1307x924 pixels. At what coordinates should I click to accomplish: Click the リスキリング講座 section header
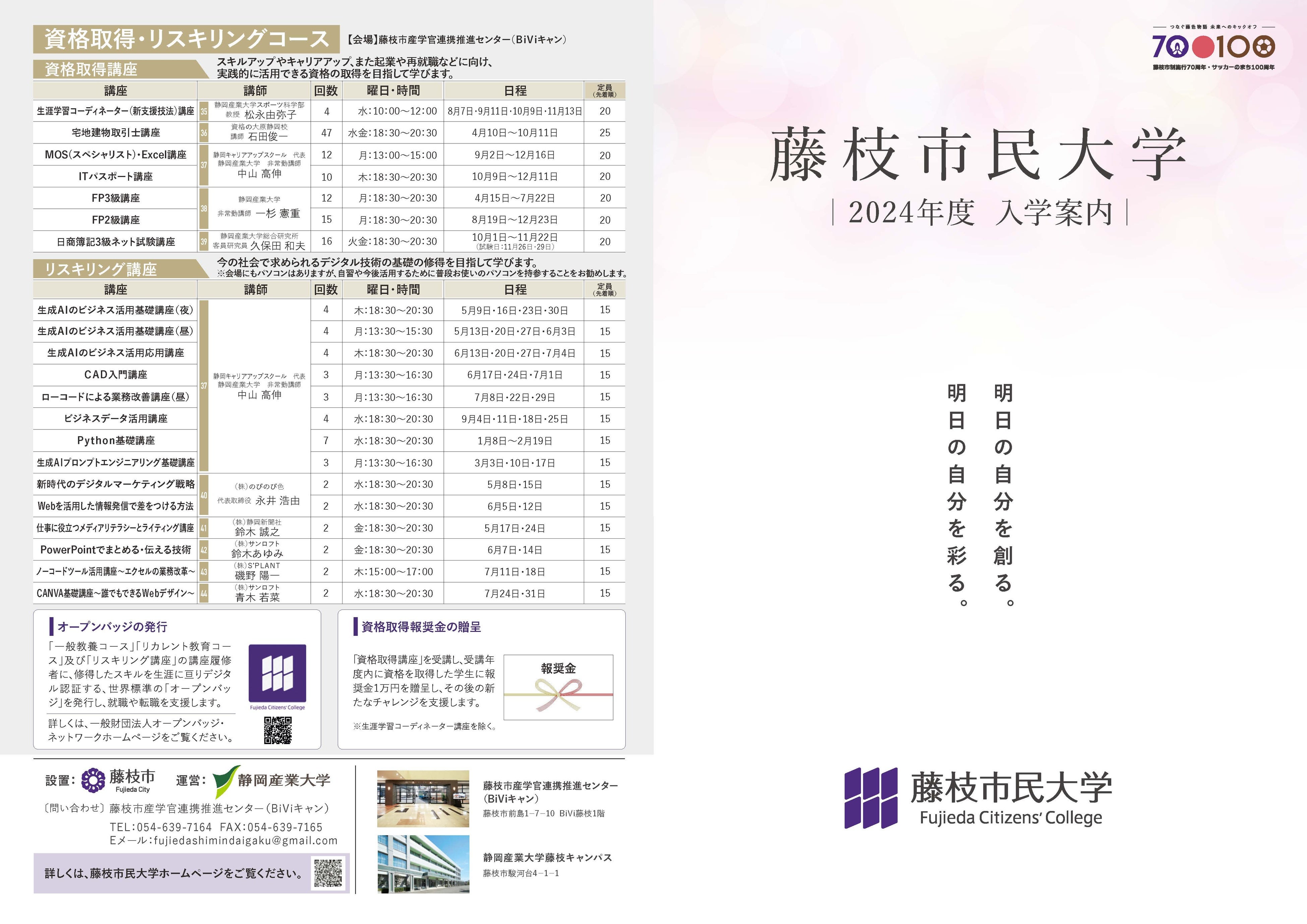[100, 269]
